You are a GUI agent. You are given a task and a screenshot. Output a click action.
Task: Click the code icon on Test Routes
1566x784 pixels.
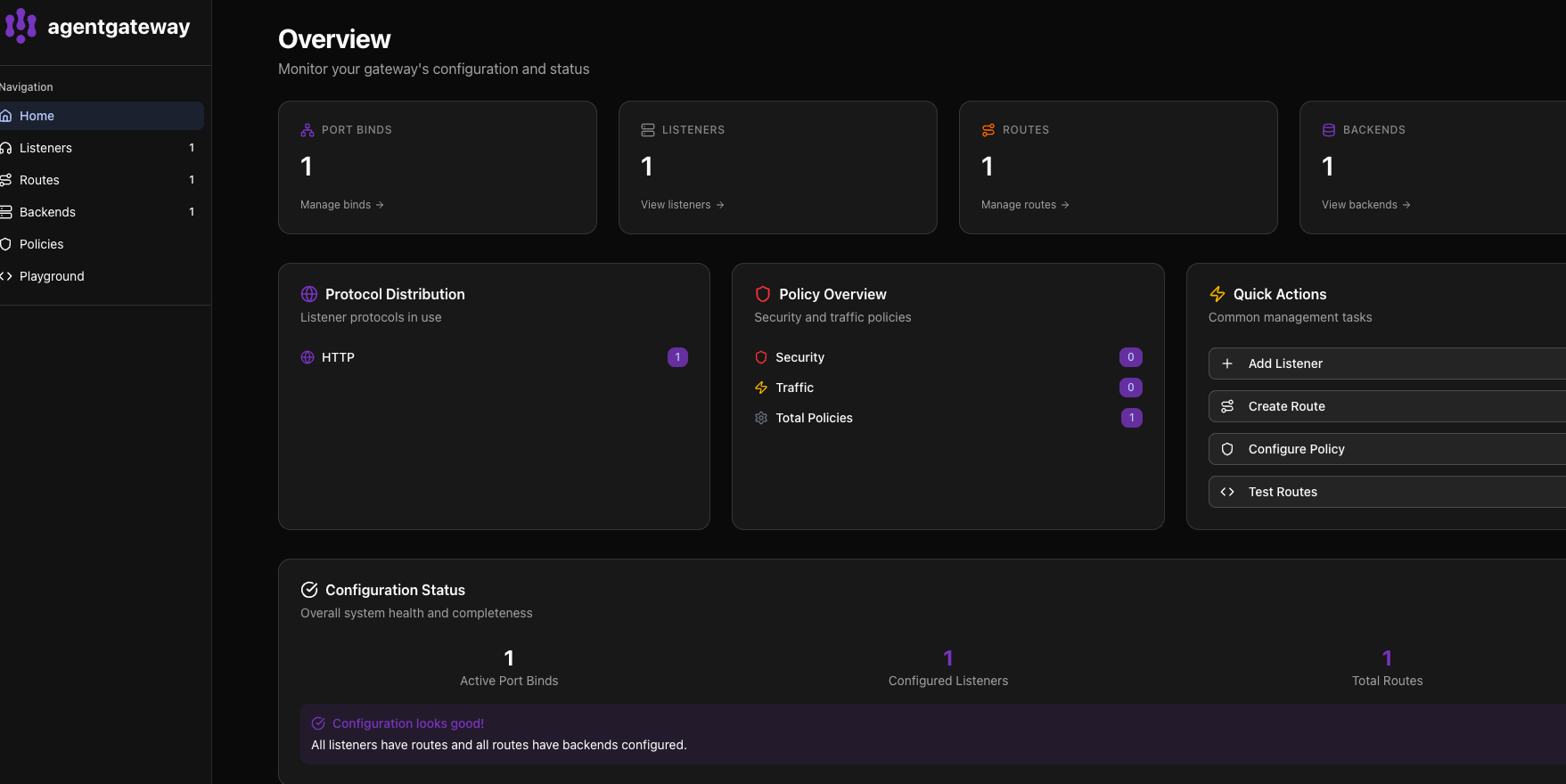click(1227, 492)
